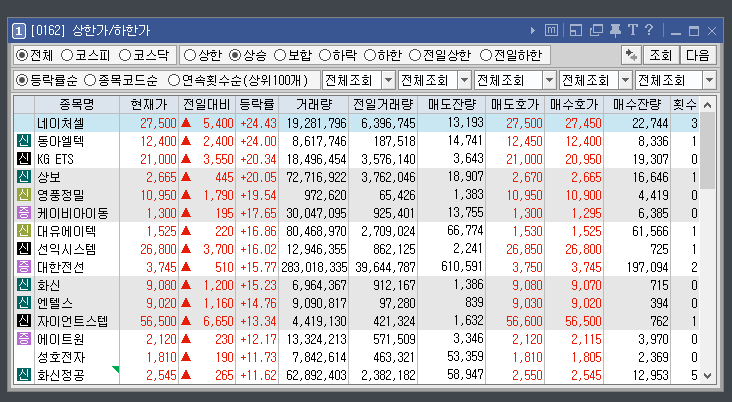Click the red up triangle in 네이처셀 row
Viewport: 732px width, 402px height.
pyautogui.click(x=186, y=123)
